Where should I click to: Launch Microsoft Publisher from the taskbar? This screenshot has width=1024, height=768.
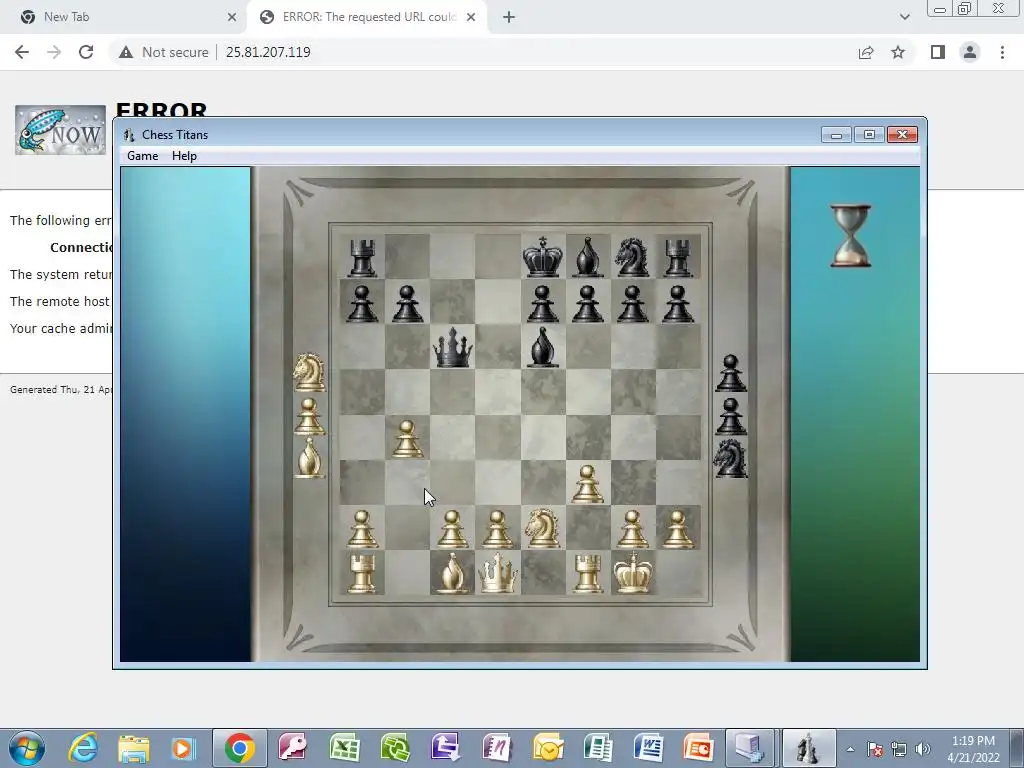coord(598,748)
